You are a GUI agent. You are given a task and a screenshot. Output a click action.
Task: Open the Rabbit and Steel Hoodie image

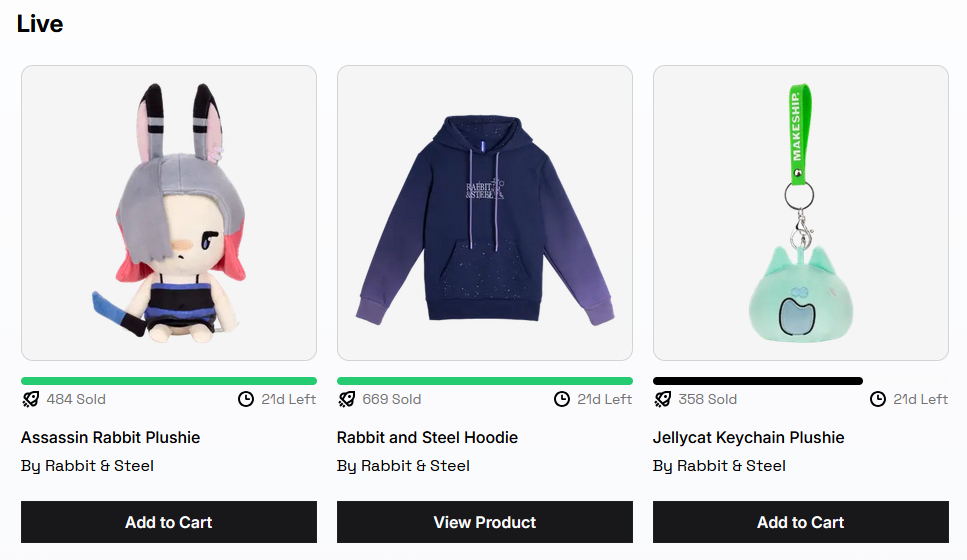485,213
